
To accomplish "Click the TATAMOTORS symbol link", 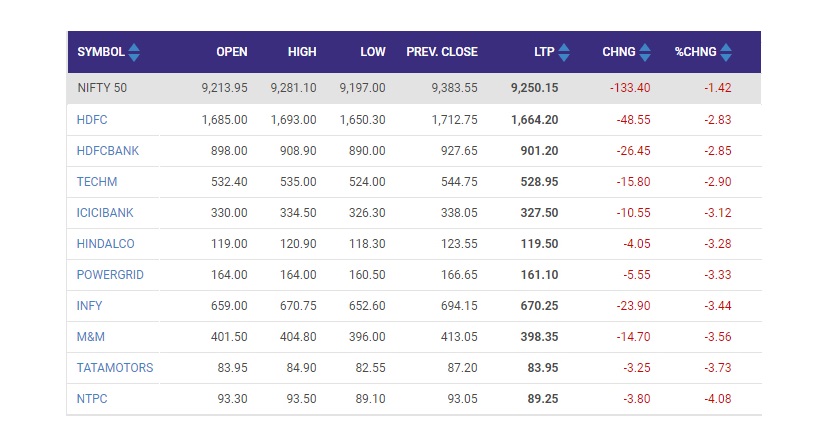I will tap(115, 367).
